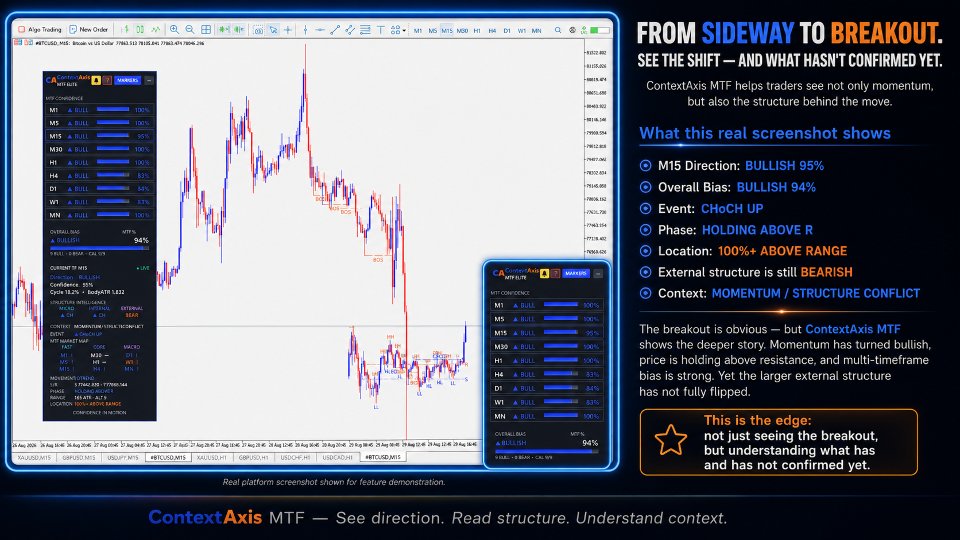
Task: Collapse the left ContextAxis panel with minus
Action: [x=149, y=80]
